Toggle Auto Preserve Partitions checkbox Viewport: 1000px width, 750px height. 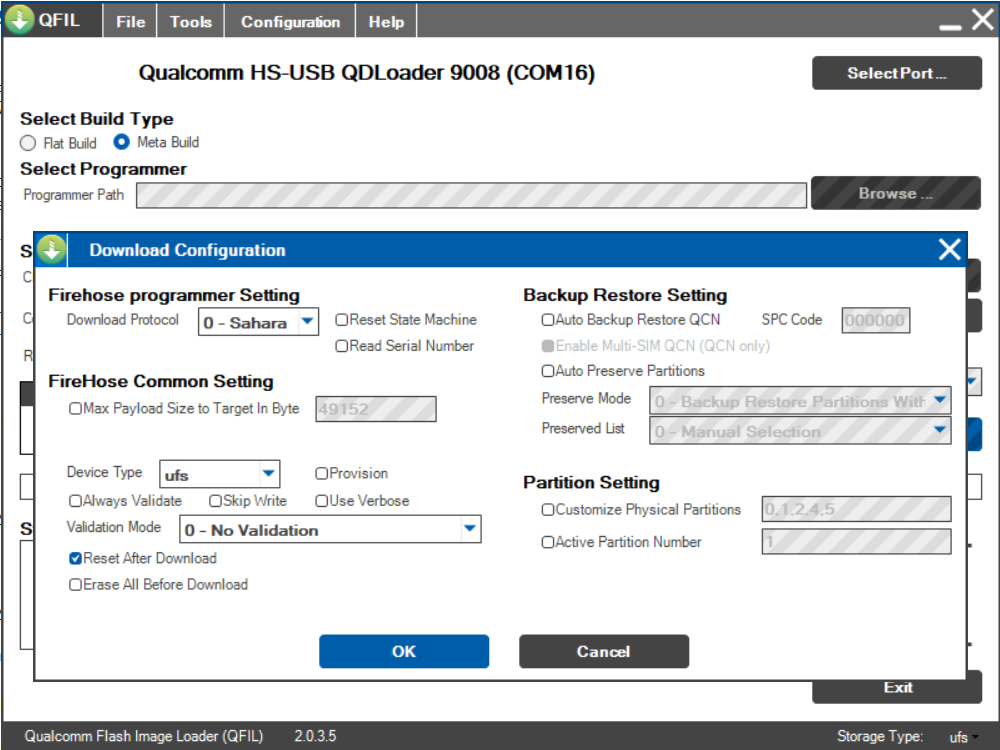tap(548, 371)
